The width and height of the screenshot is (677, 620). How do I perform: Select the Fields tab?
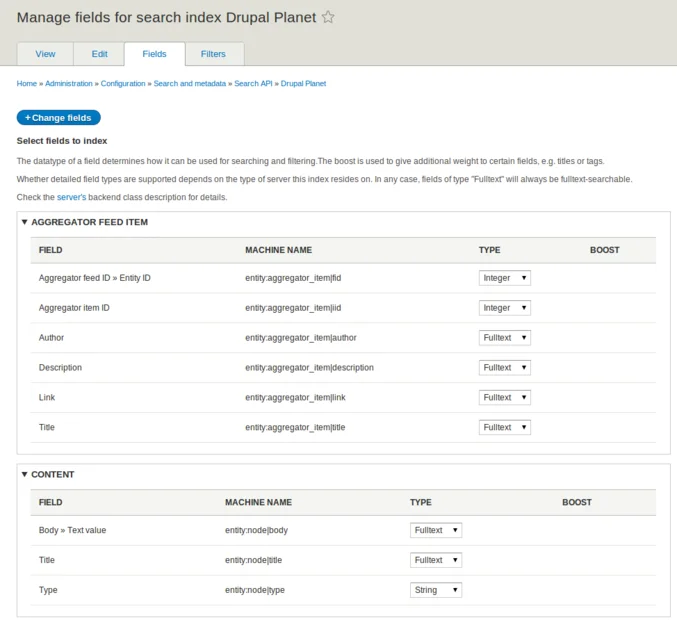tap(155, 54)
